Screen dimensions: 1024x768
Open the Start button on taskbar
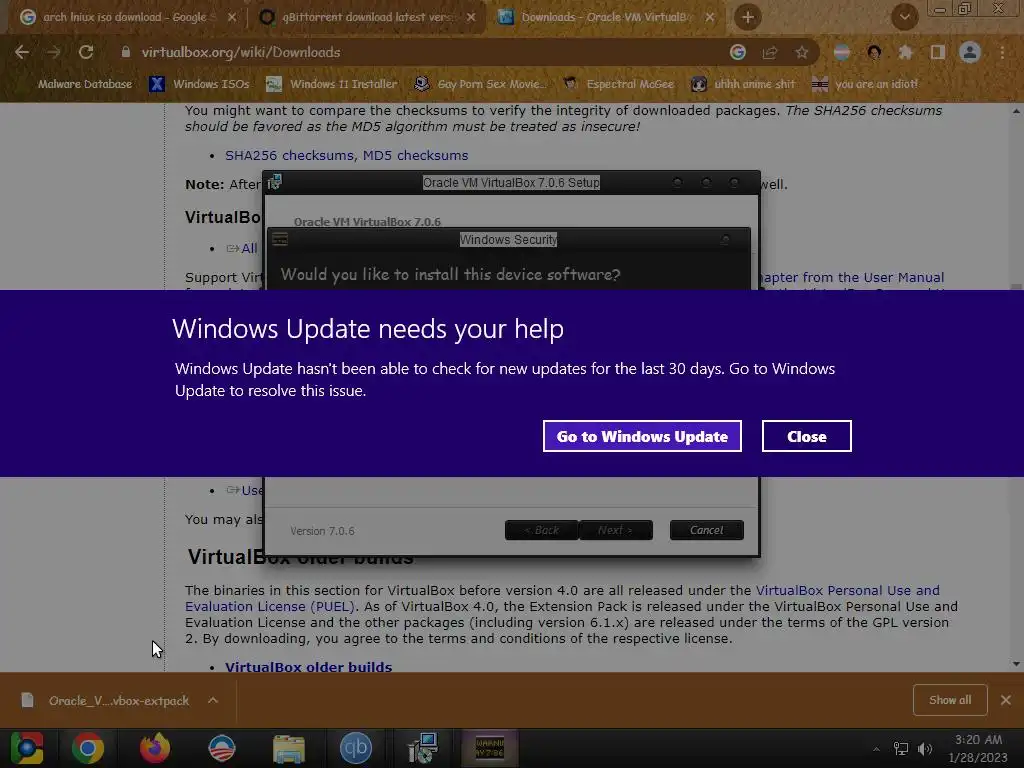(x=27, y=748)
